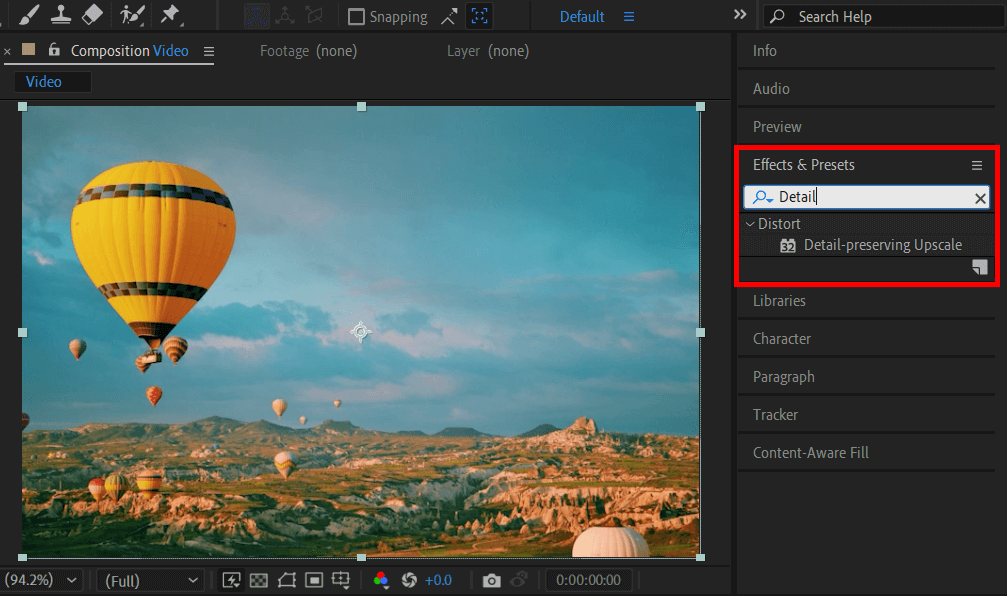Click the Reset Exposure icon

click(x=408, y=581)
